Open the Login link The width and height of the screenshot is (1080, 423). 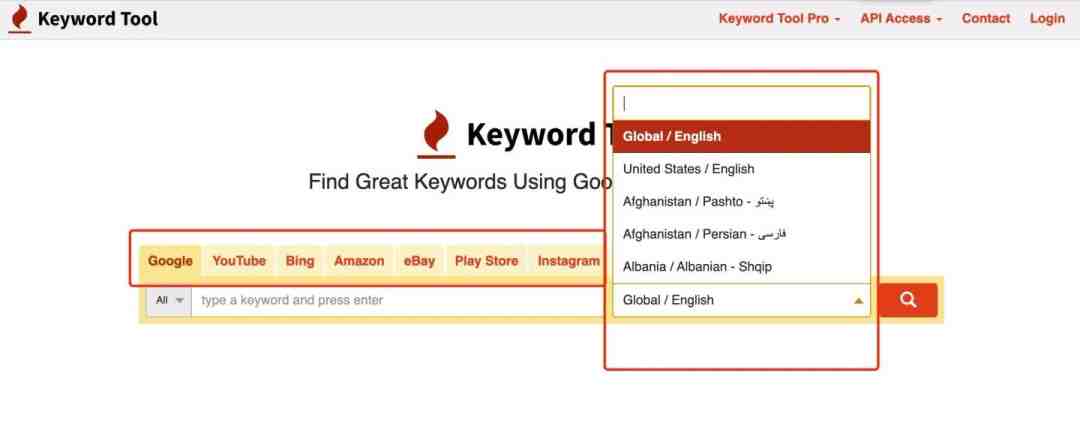coord(1047,19)
